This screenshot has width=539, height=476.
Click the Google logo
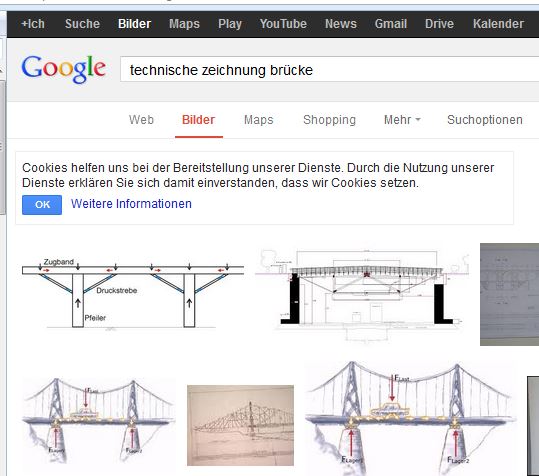(64, 69)
